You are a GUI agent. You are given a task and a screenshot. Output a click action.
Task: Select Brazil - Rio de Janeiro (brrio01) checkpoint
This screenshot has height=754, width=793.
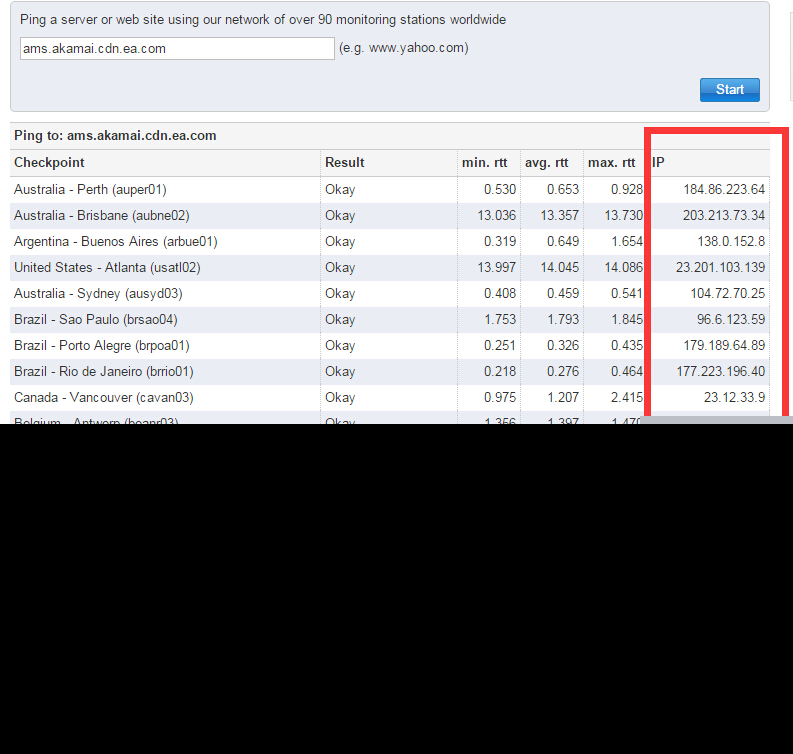point(104,372)
